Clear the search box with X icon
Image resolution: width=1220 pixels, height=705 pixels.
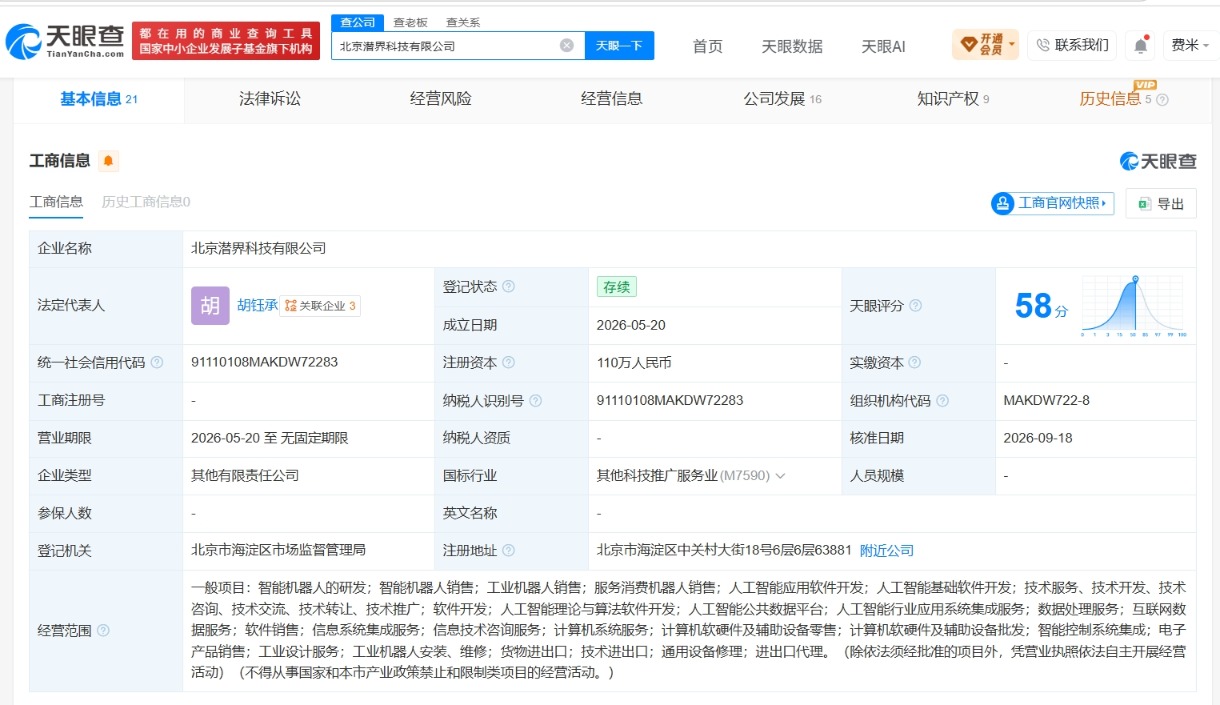pyautogui.click(x=566, y=45)
